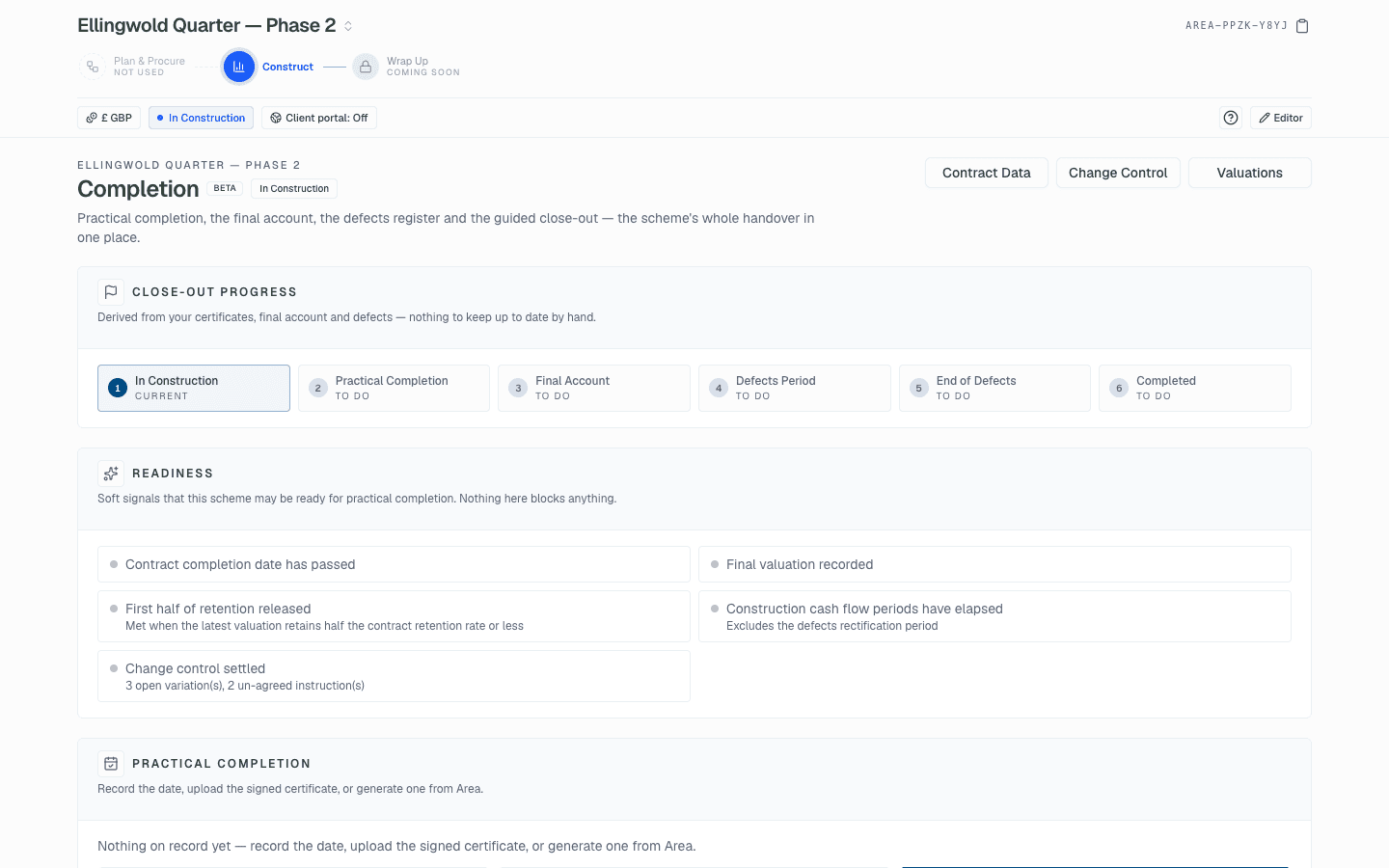Select step 2 Practical Completion
The image size is (1389, 868).
(x=394, y=388)
